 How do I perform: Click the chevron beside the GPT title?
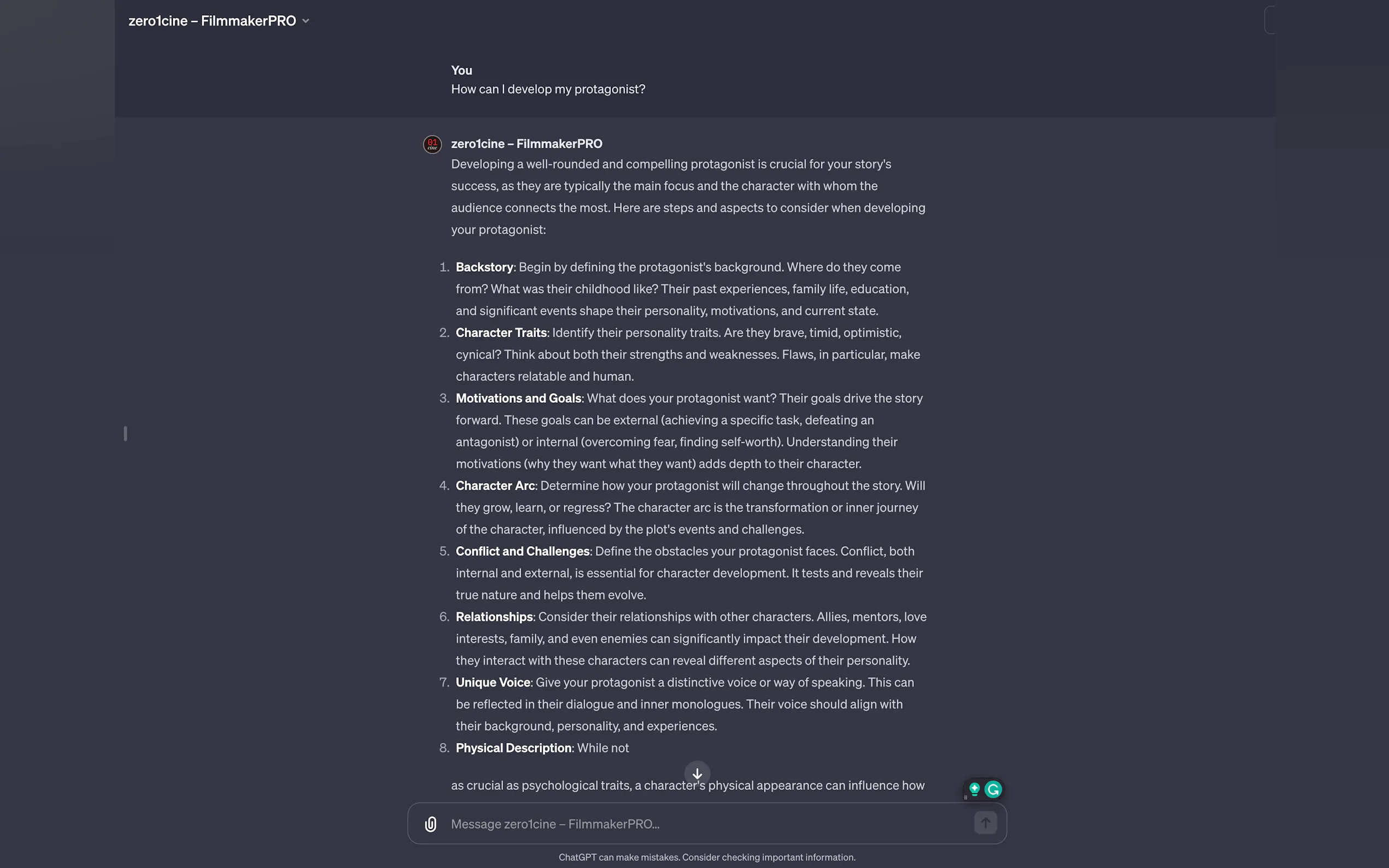click(306, 21)
